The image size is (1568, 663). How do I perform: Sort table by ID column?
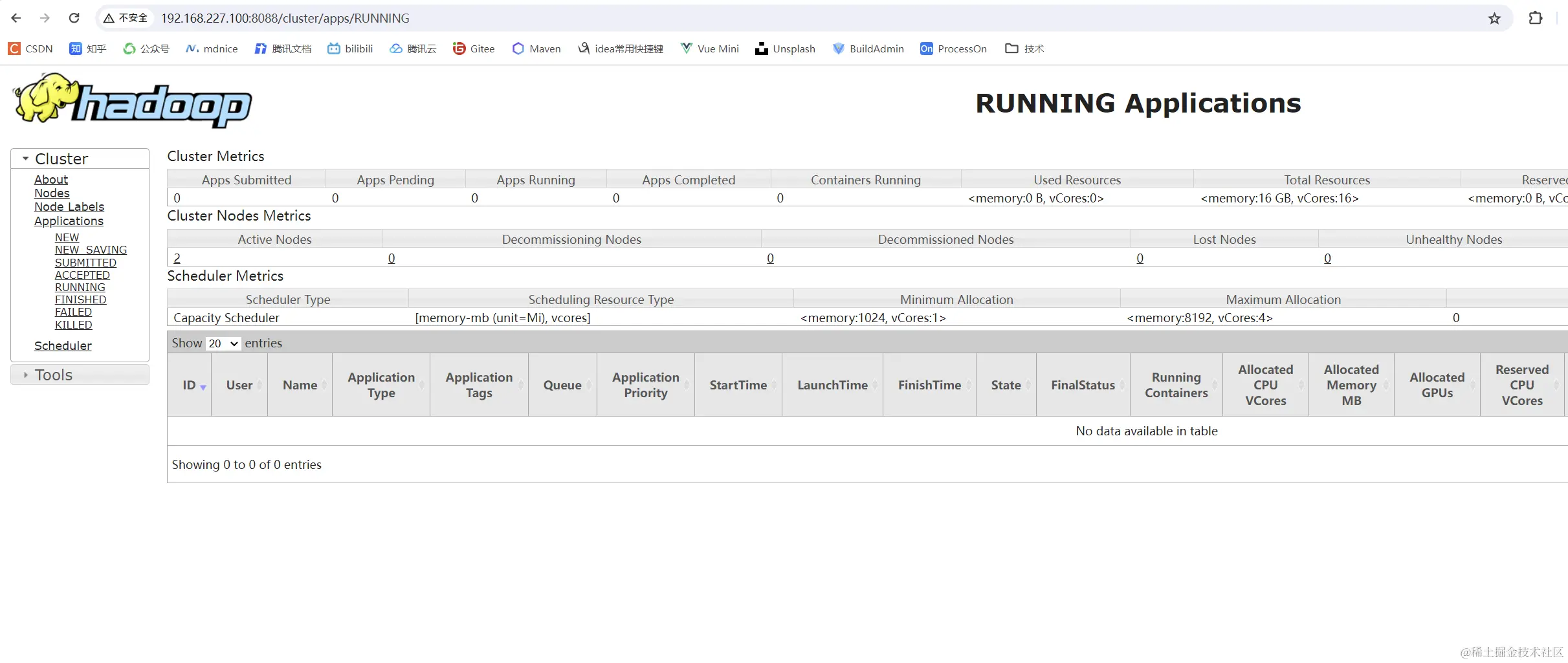click(189, 385)
